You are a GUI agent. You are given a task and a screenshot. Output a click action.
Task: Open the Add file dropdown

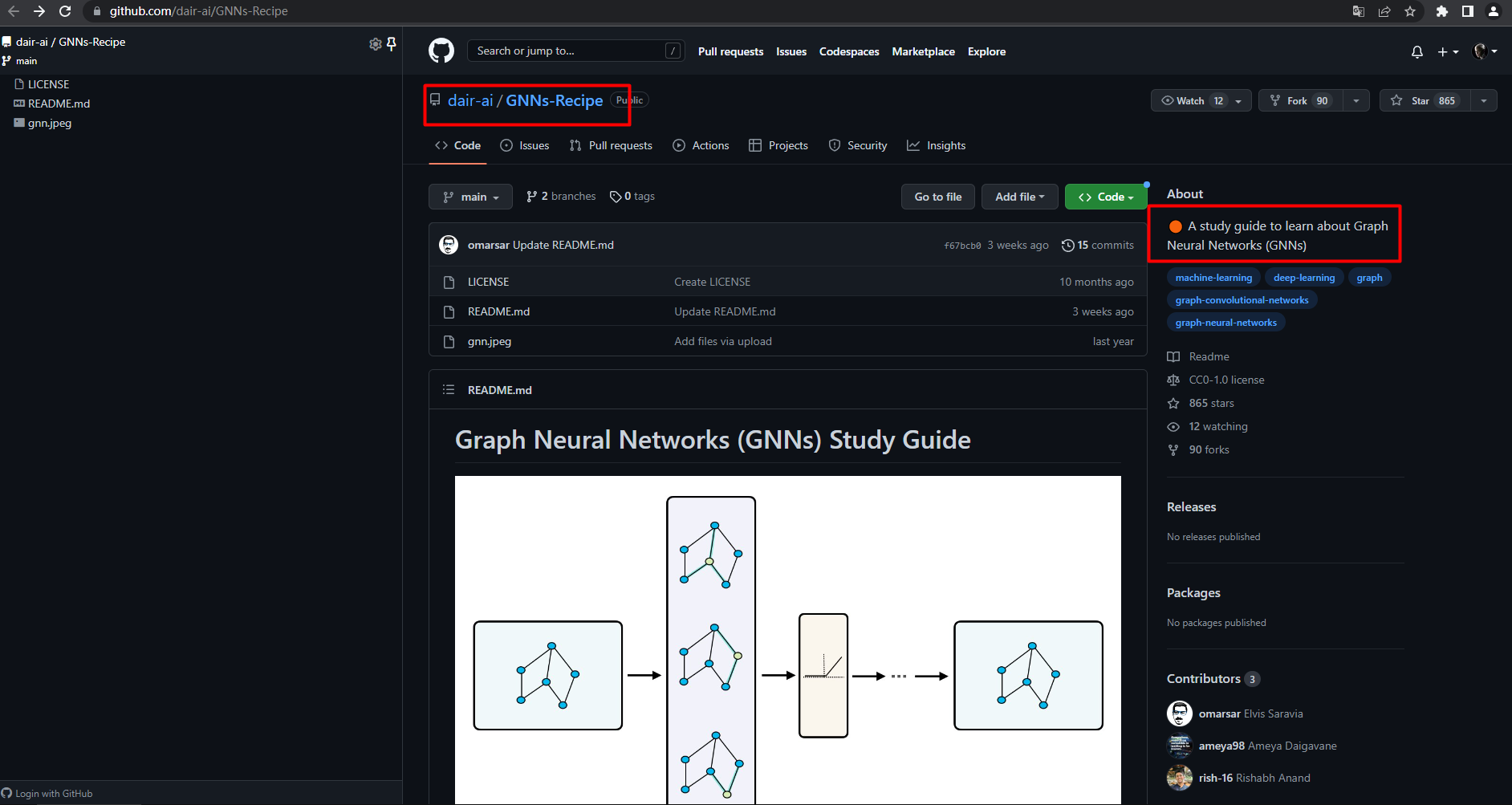pyautogui.click(x=1019, y=197)
